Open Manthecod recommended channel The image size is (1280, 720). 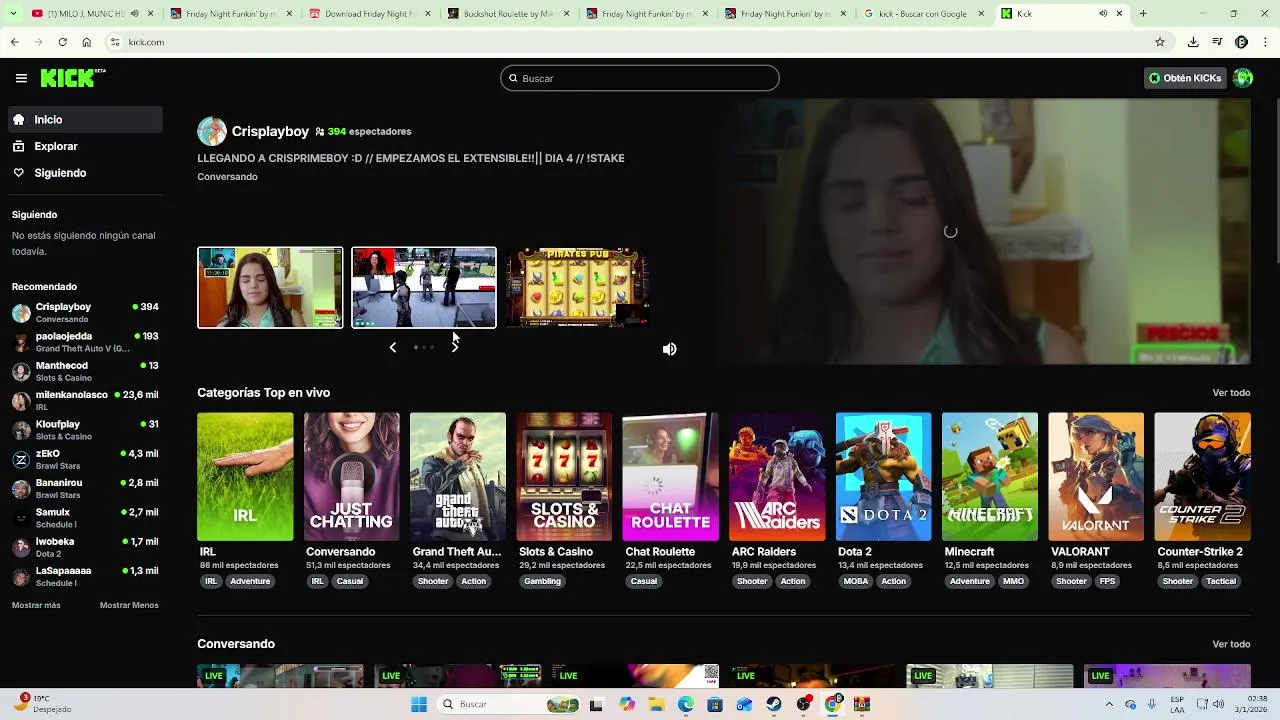point(85,371)
